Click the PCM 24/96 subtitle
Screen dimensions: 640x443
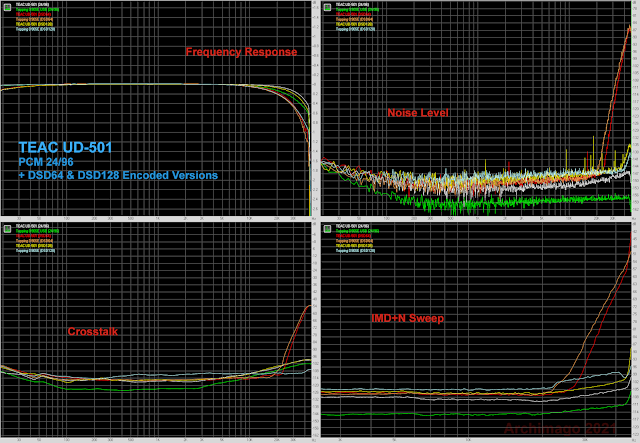coord(46,162)
